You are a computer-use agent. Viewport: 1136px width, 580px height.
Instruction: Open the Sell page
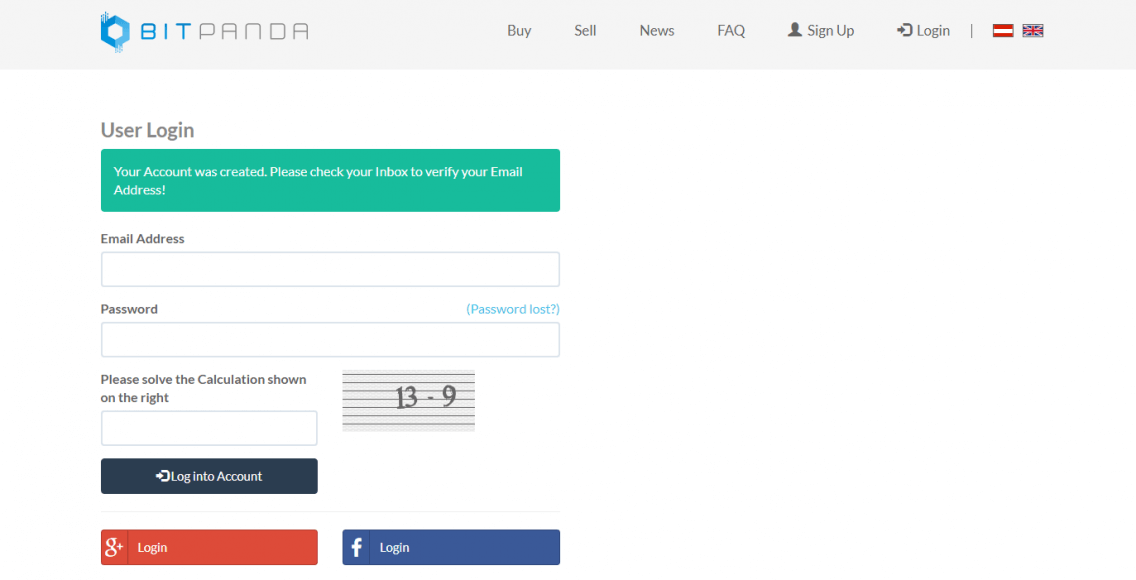585,30
